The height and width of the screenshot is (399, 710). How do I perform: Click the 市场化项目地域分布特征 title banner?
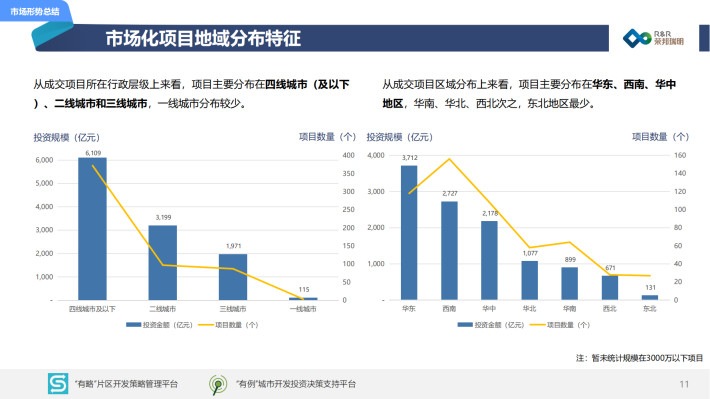tap(321, 38)
